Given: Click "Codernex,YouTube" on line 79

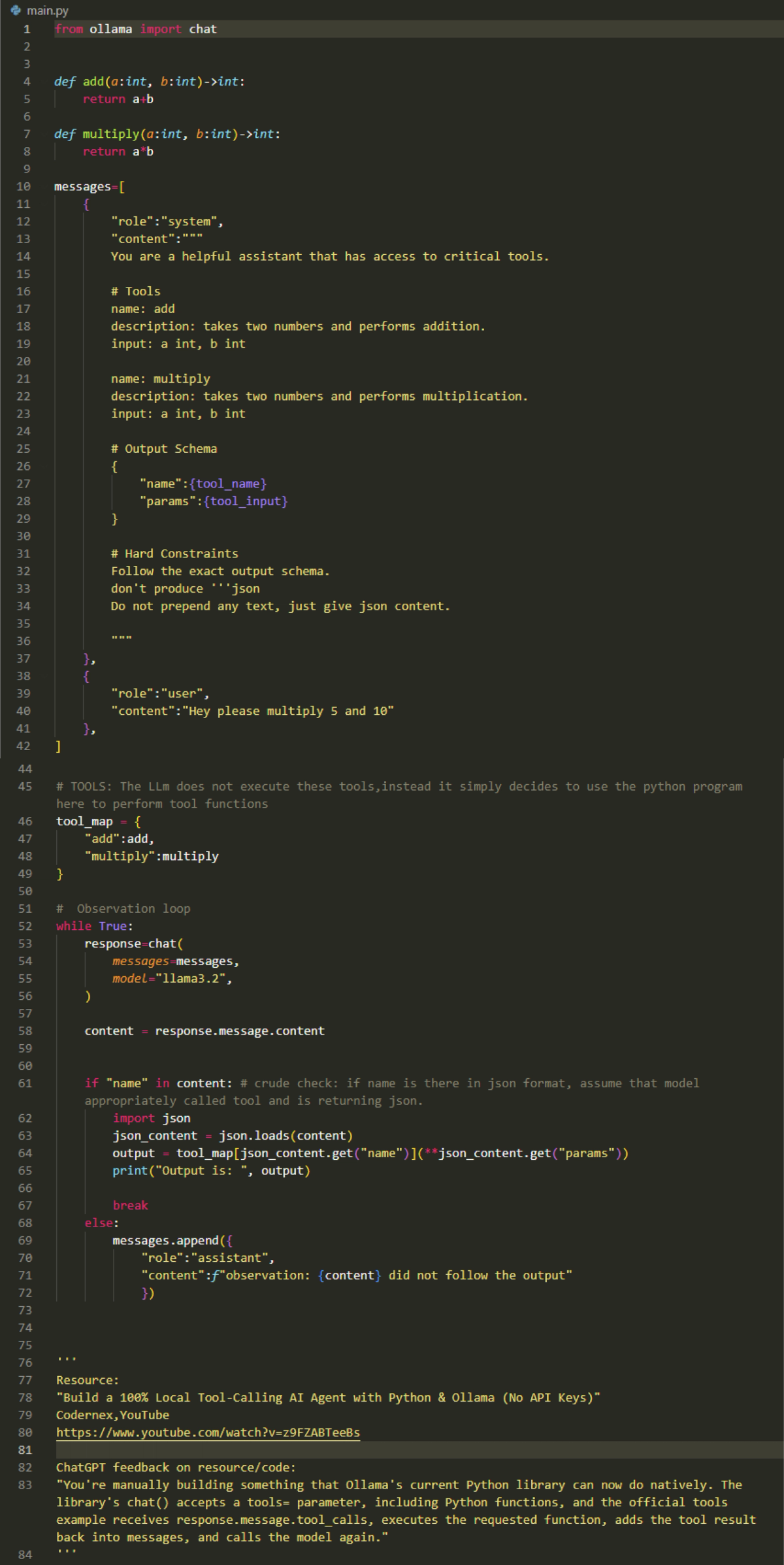Looking at the screenshot, I should click(x=112, y=1415).
